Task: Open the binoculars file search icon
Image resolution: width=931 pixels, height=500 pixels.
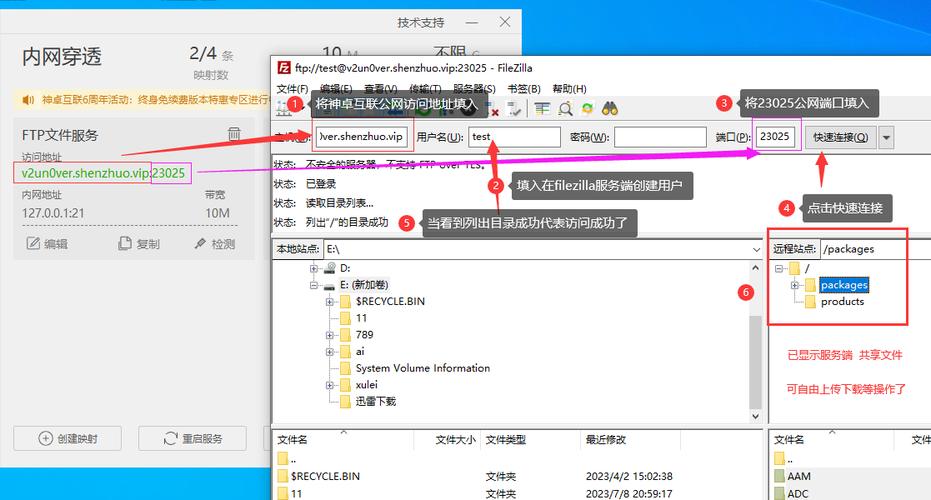Action: pyautogui.click(x=610, y=109)
